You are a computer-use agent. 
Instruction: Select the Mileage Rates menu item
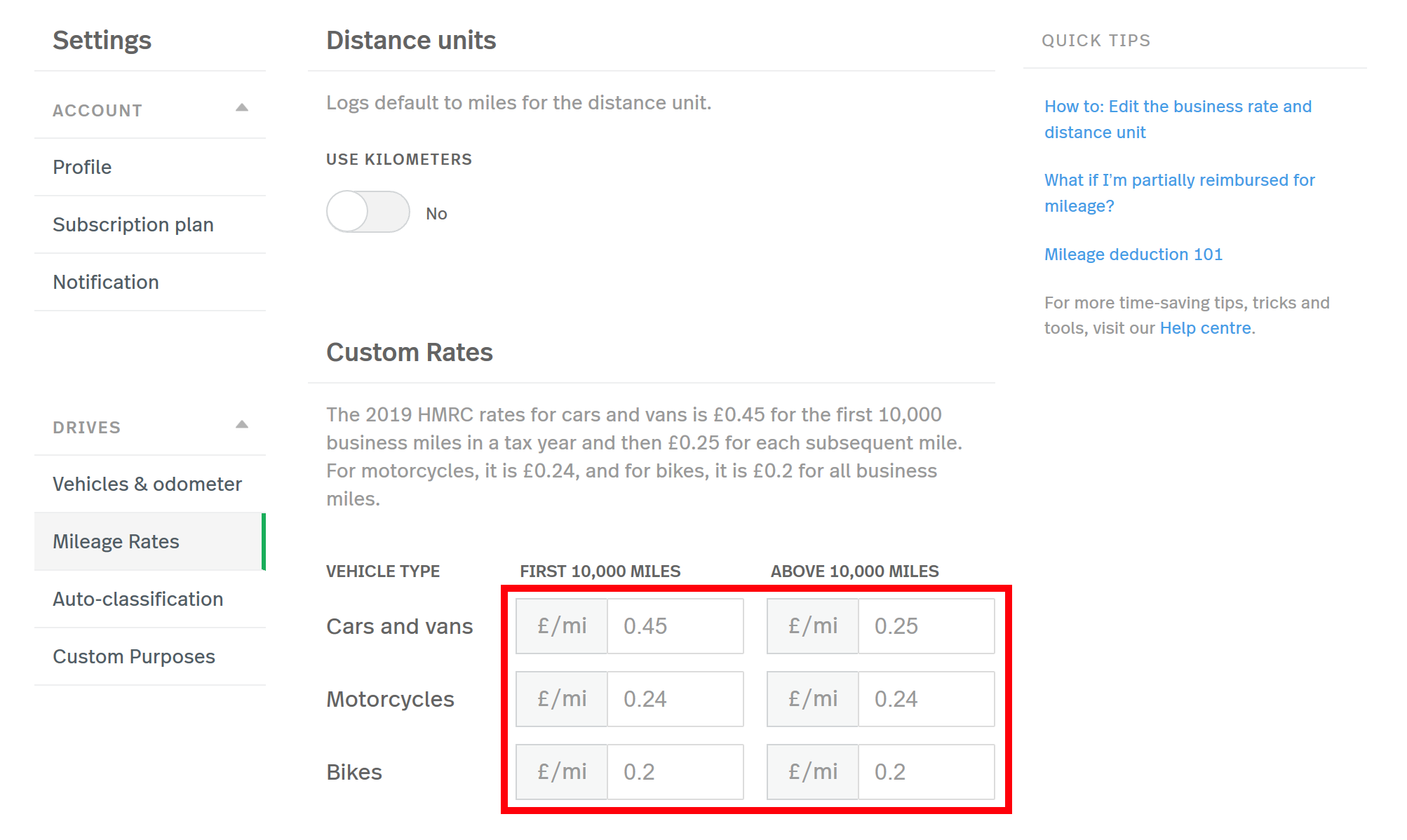click(x=150, y=541)
